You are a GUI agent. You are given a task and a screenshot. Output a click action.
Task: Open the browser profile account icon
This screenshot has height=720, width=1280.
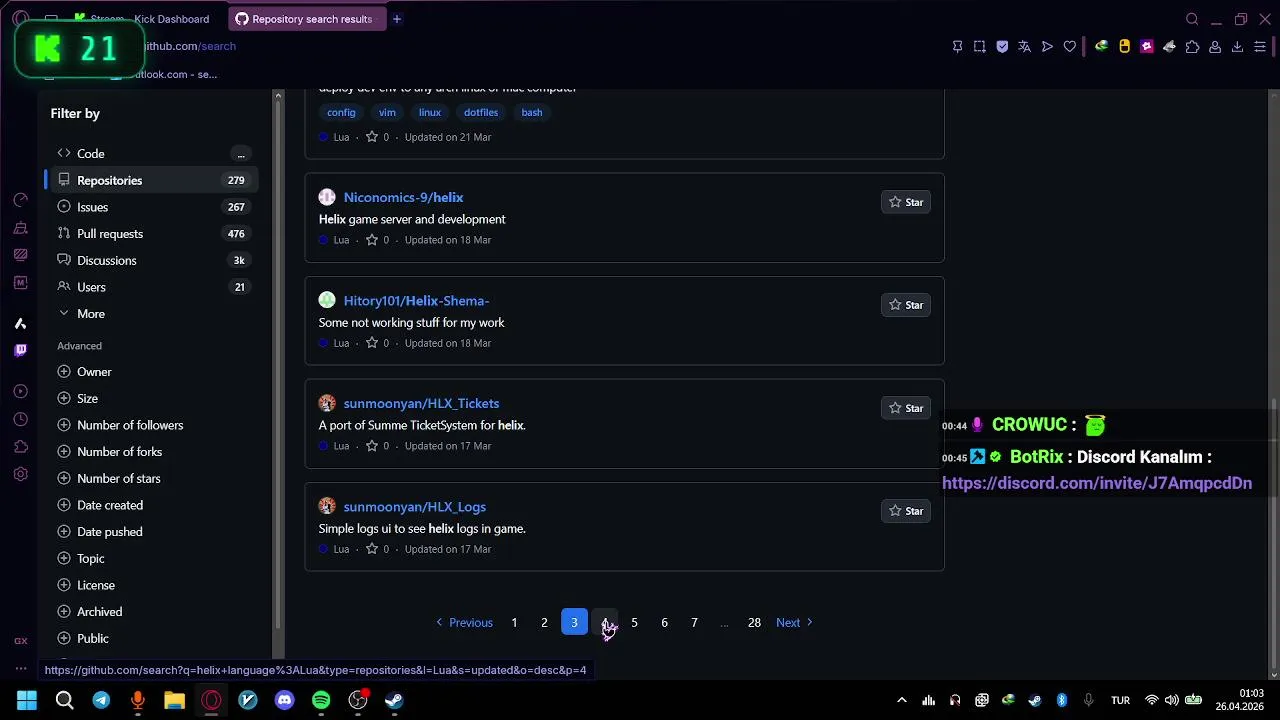click(x=1215, y=46)
